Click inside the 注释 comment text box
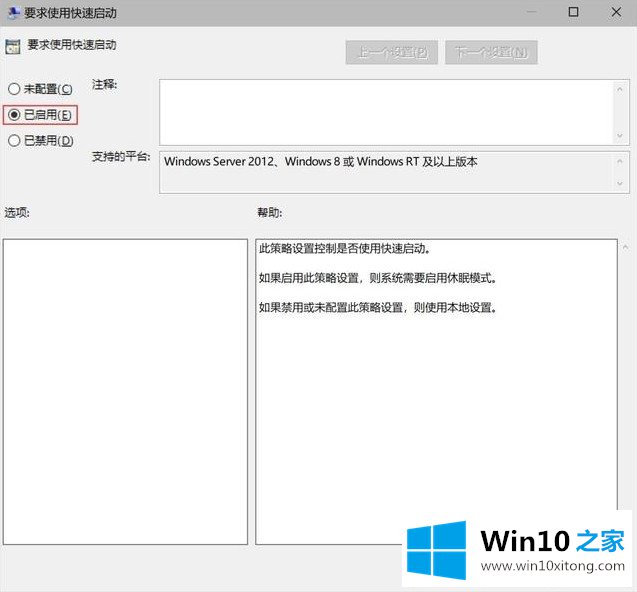637x592 pixels. click(x=386, y=112)
